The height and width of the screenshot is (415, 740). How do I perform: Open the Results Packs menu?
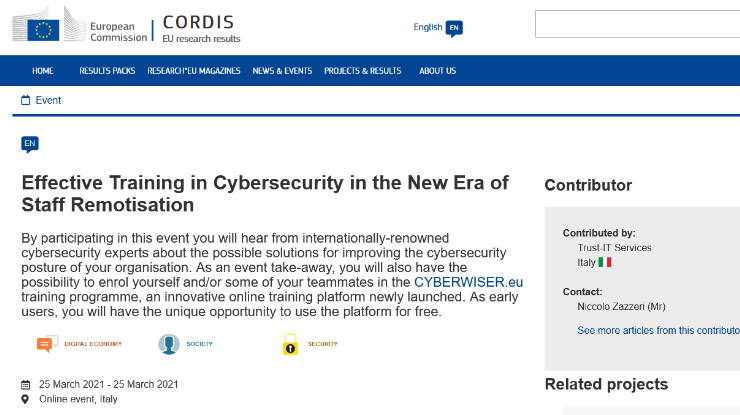107,71
